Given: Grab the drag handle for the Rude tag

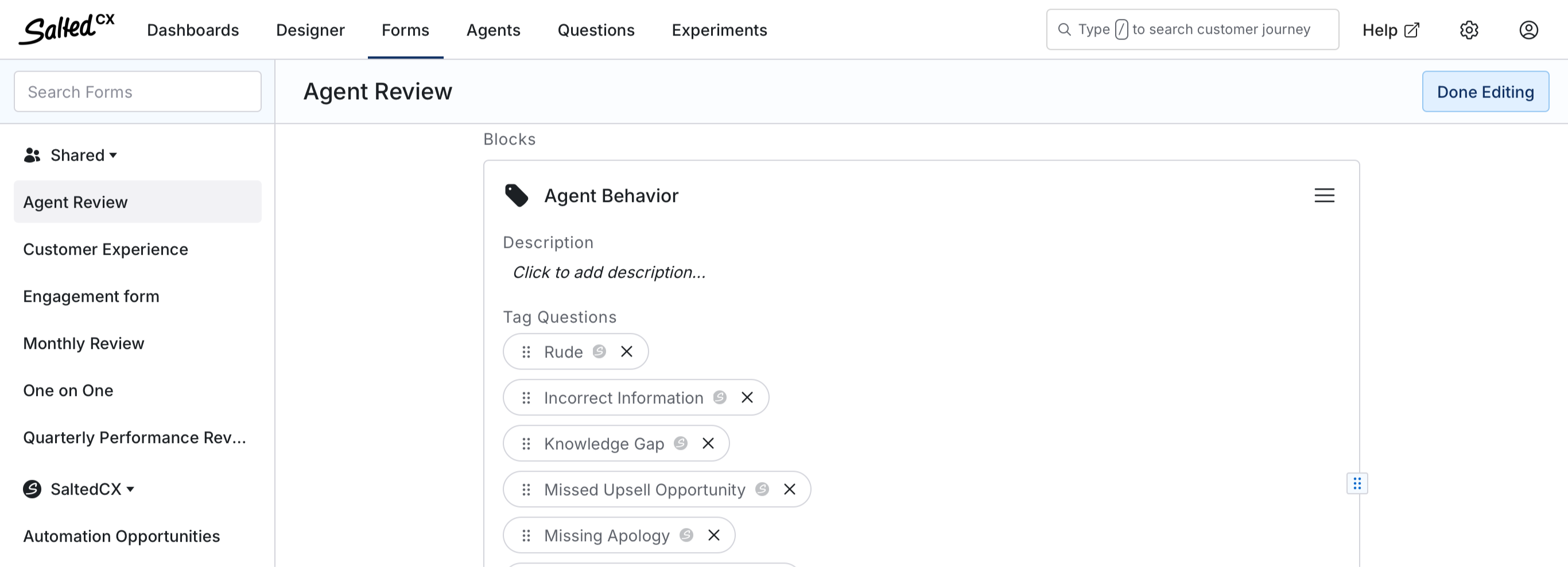Looking at the screenshot, I should tap(526, 352).
